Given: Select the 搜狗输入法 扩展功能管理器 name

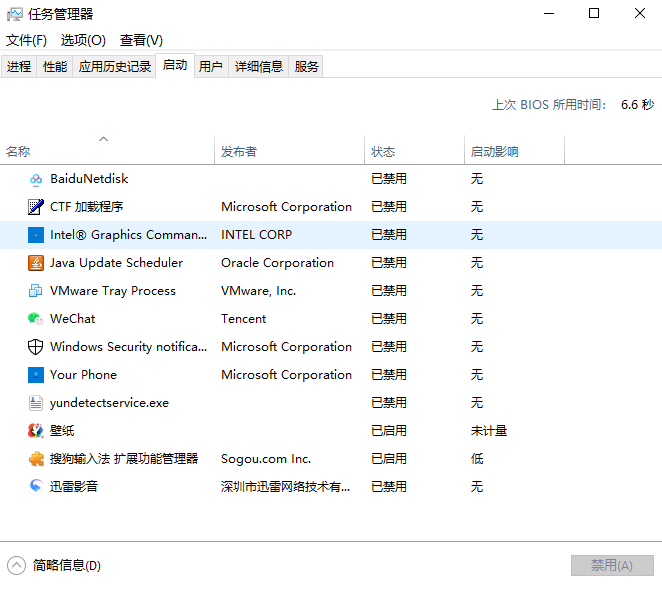Looking at the screenshot, I should [124, 459].
